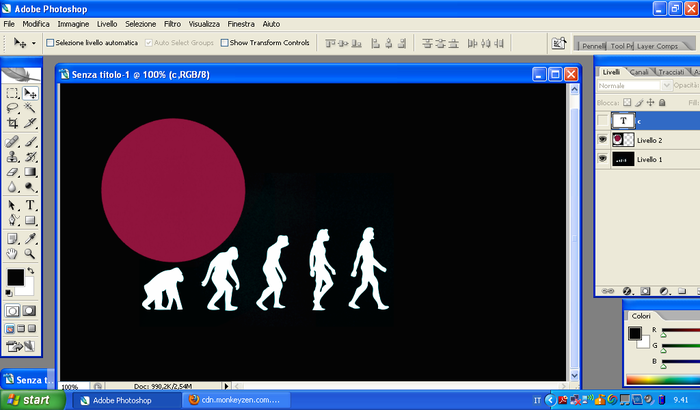Select the Blur tool
The height and width of the screenshot is (410, 700).
click(x=12, y=187)
